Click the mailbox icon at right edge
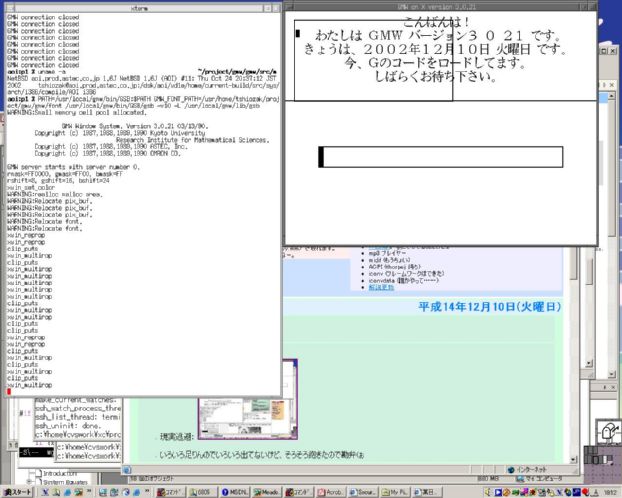The image size is (622, 498). click(609, 433)
